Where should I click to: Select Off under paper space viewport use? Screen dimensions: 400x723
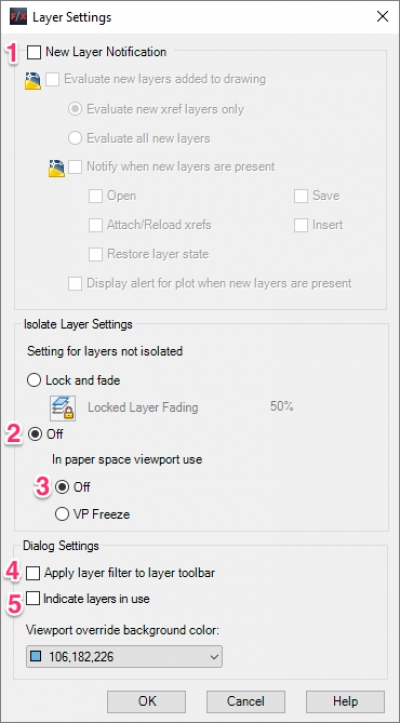(x=62, y=487)
